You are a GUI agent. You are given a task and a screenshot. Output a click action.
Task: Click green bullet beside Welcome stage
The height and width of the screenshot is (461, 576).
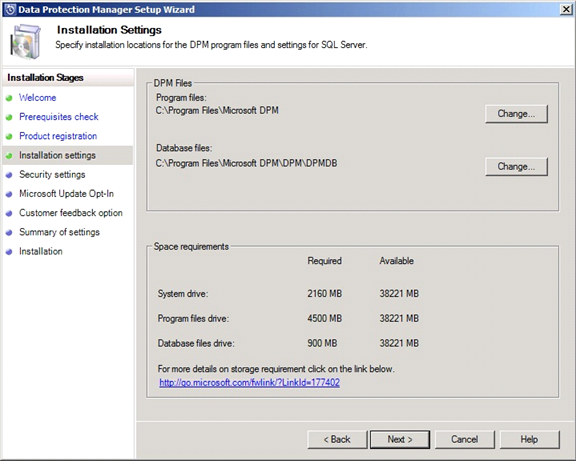coord(9,98)
